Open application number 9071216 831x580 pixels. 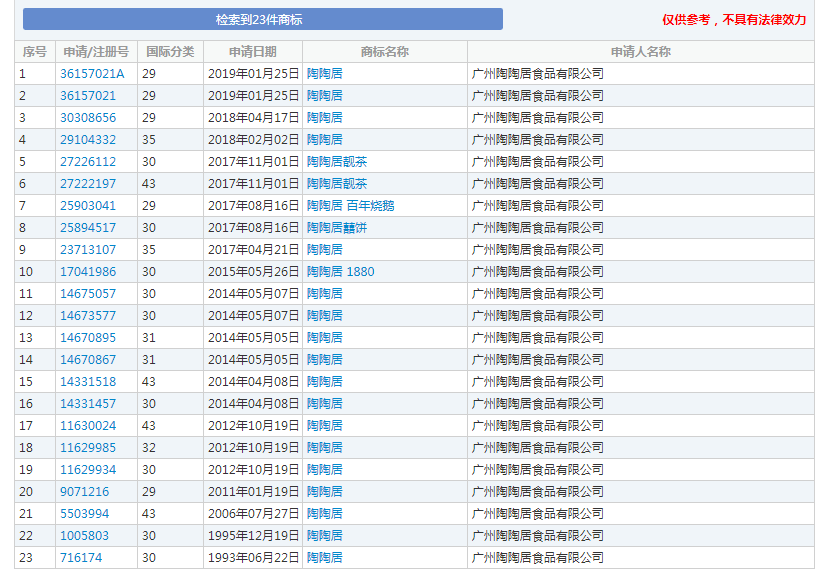coord(84,491)
